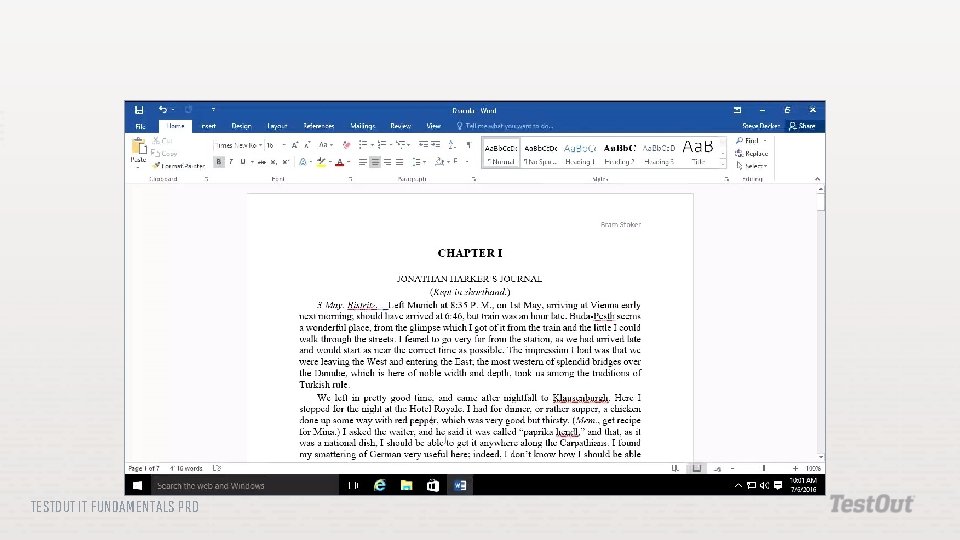Open the Numbering list button
The width and height of the screenshot is (960, 540).
[382, 145]
